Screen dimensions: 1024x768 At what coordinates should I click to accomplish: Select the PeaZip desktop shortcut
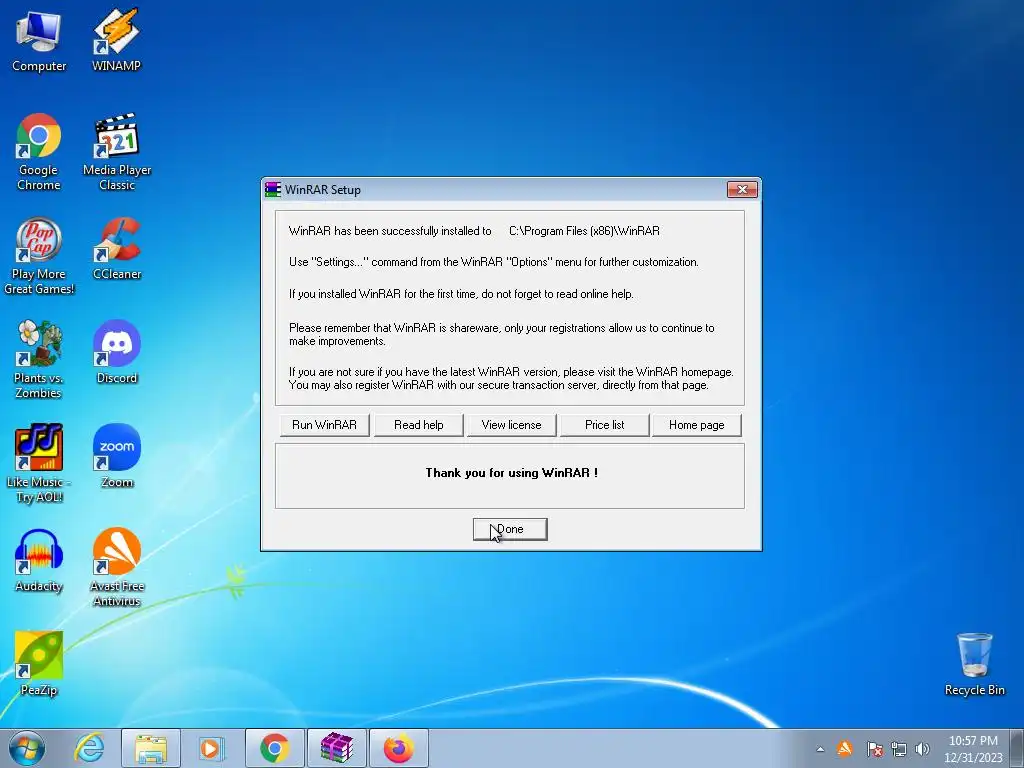[x=39, y=664]
